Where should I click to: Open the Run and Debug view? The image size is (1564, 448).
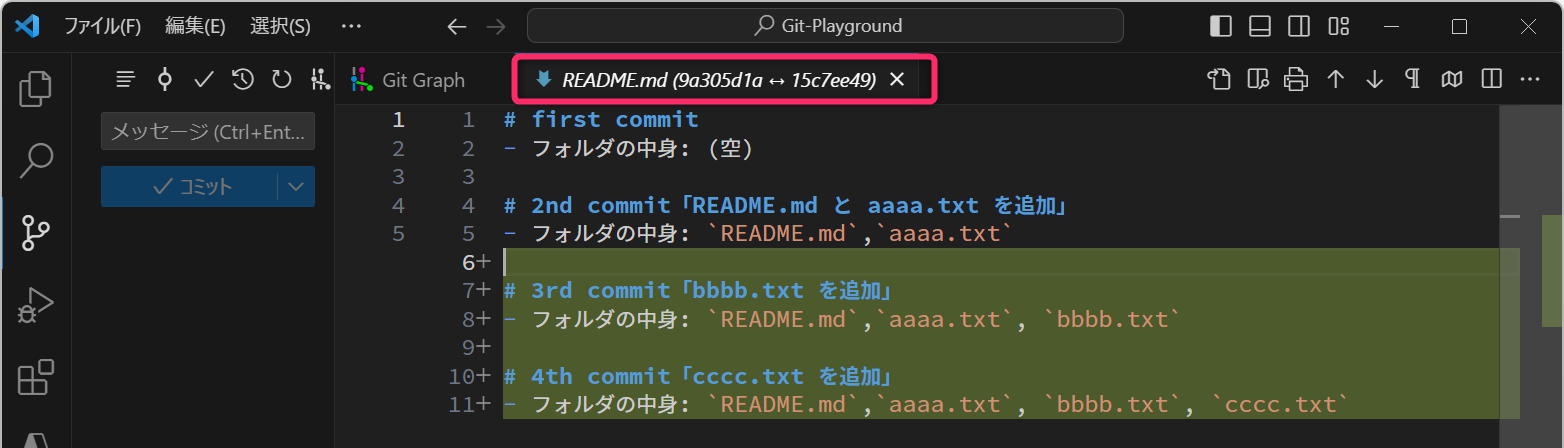click(x=36, y=306)
